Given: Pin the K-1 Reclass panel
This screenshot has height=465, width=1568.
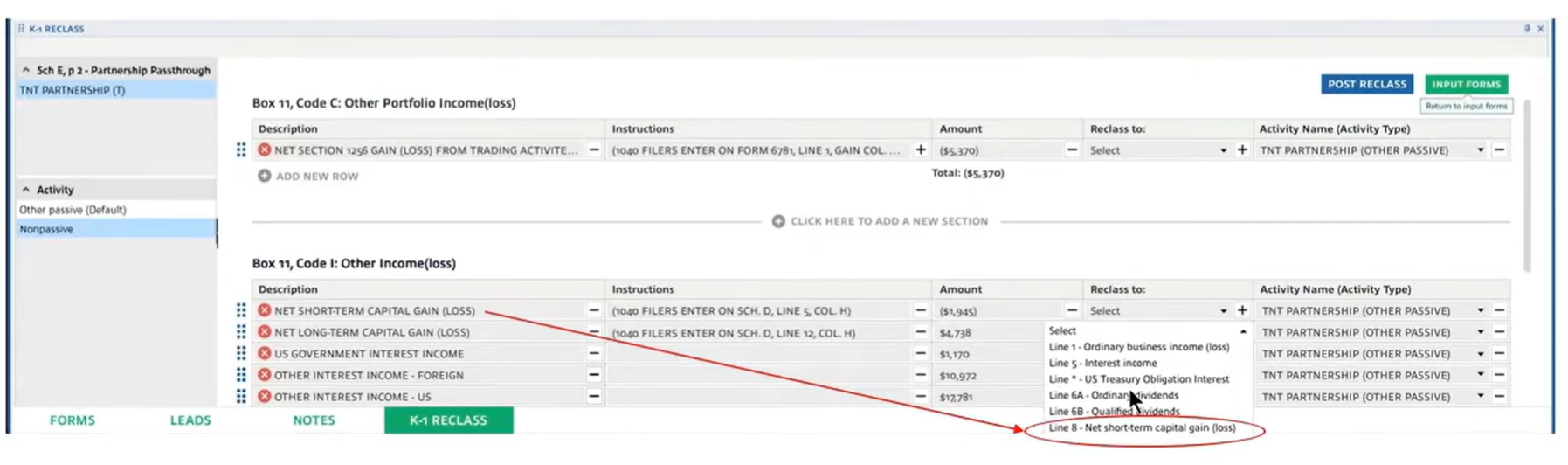Looking at the screenshot, I should point(1527,29).
